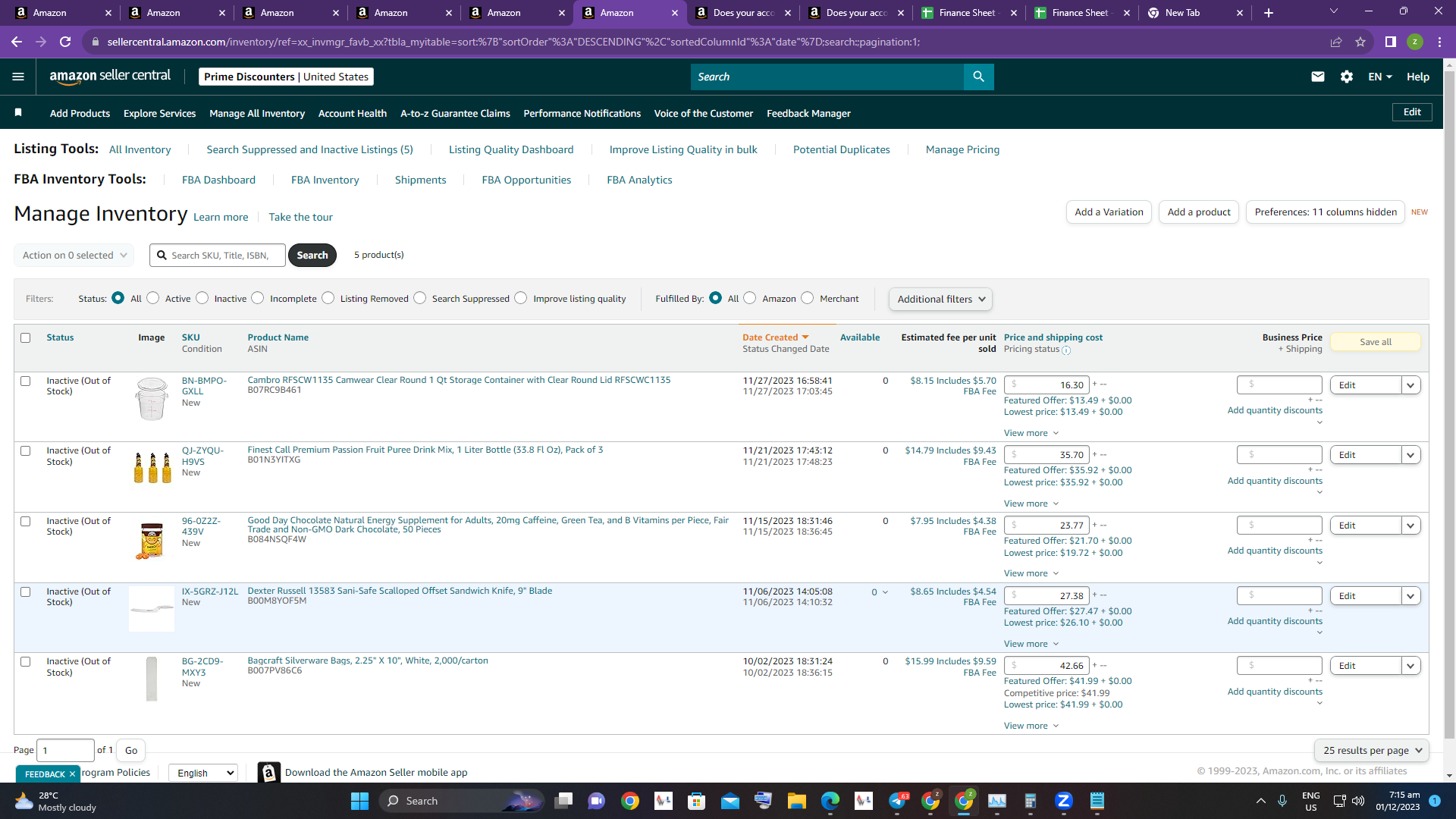Open Chrome three-dot menu
The image size is (1456, 819).
1439,42
